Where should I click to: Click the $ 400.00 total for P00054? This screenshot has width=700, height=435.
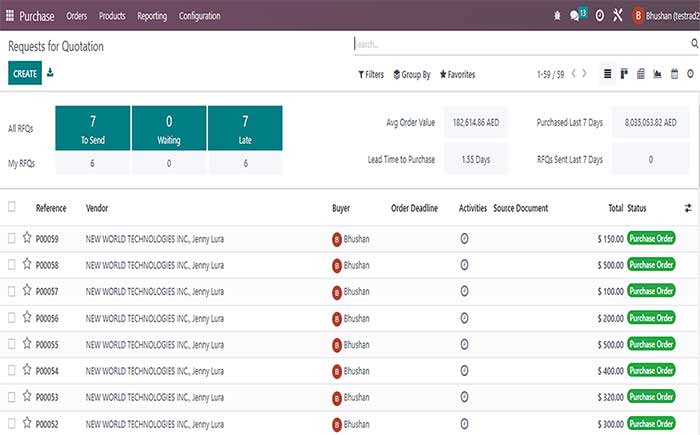click(610, 371)
